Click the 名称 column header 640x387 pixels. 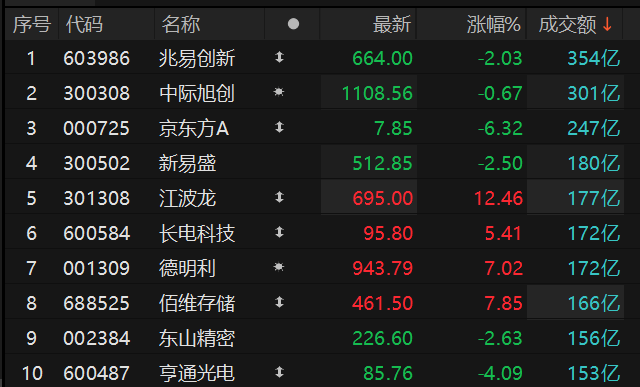181,24
